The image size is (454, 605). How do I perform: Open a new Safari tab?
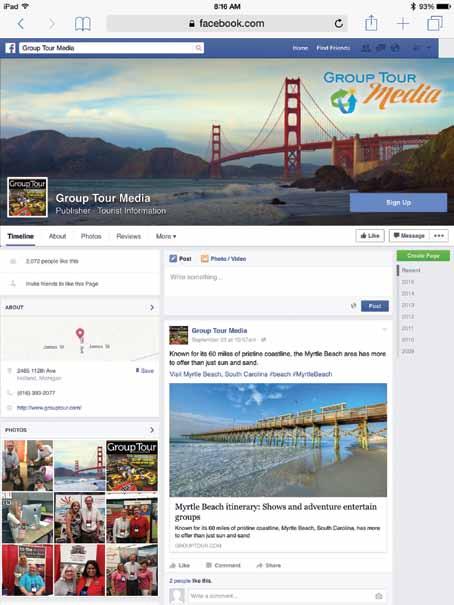[x=403, y=24]
